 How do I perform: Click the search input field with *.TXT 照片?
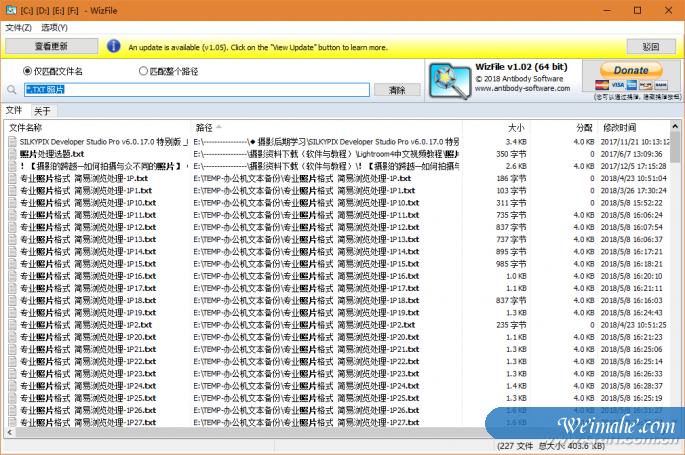tap(197, 90)
